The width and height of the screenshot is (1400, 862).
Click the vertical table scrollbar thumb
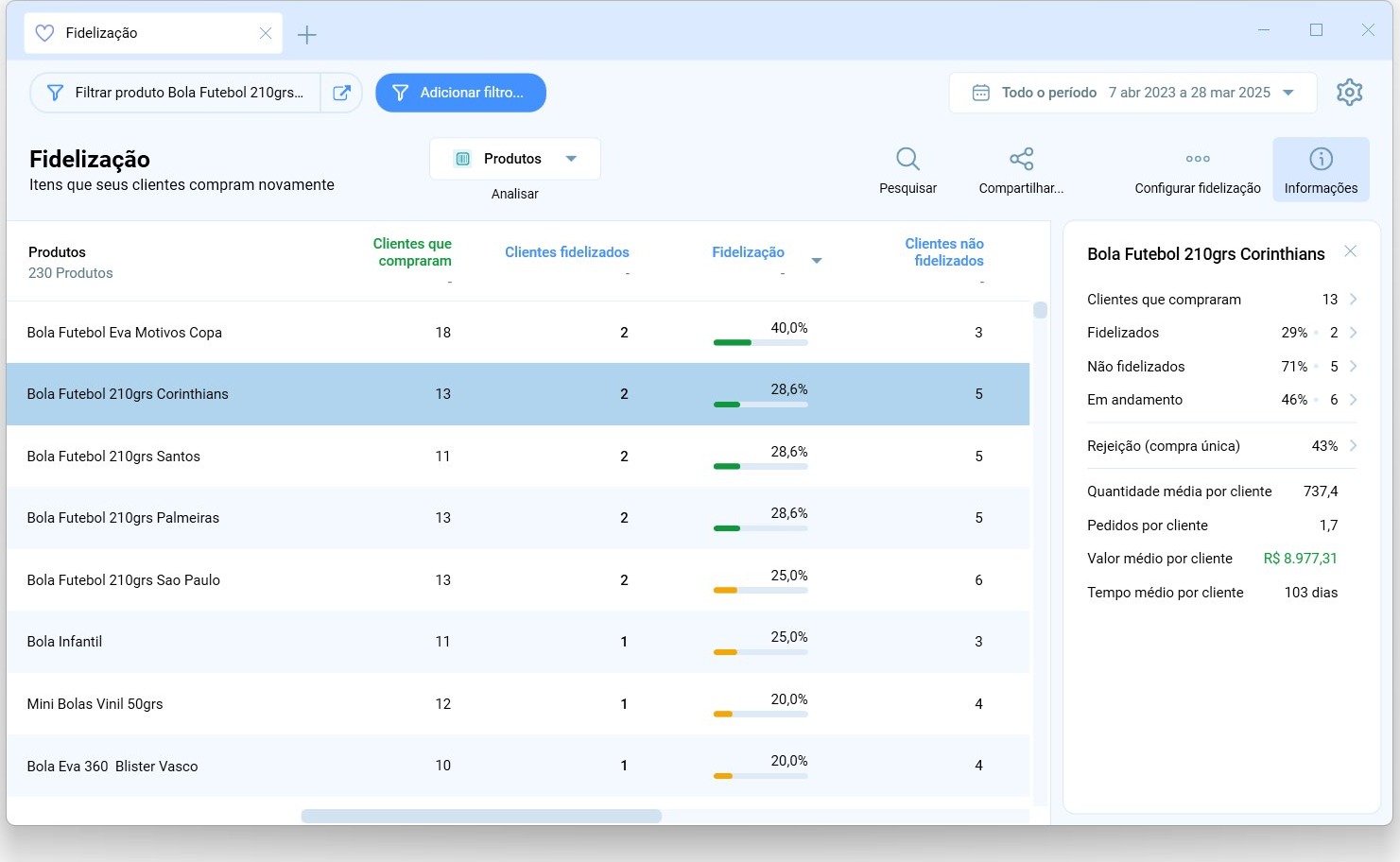tap(1040, 310)
